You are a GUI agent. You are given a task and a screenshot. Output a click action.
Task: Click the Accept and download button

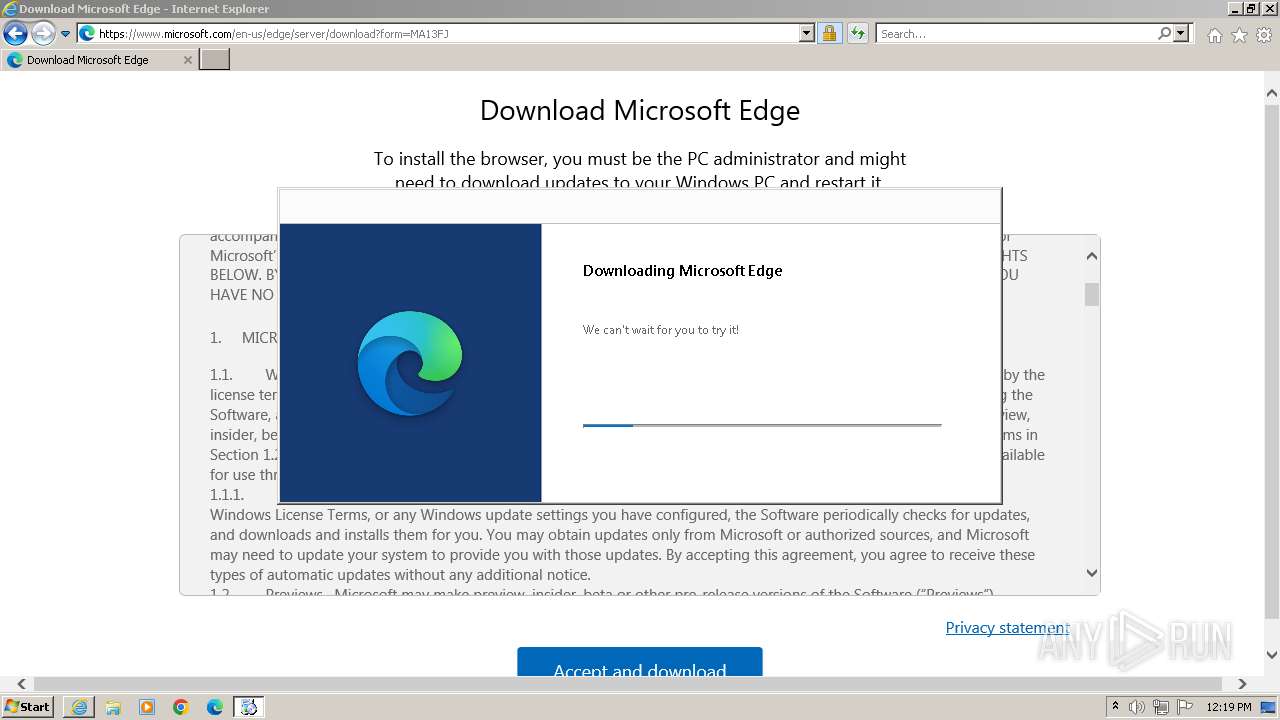(640, 661)
